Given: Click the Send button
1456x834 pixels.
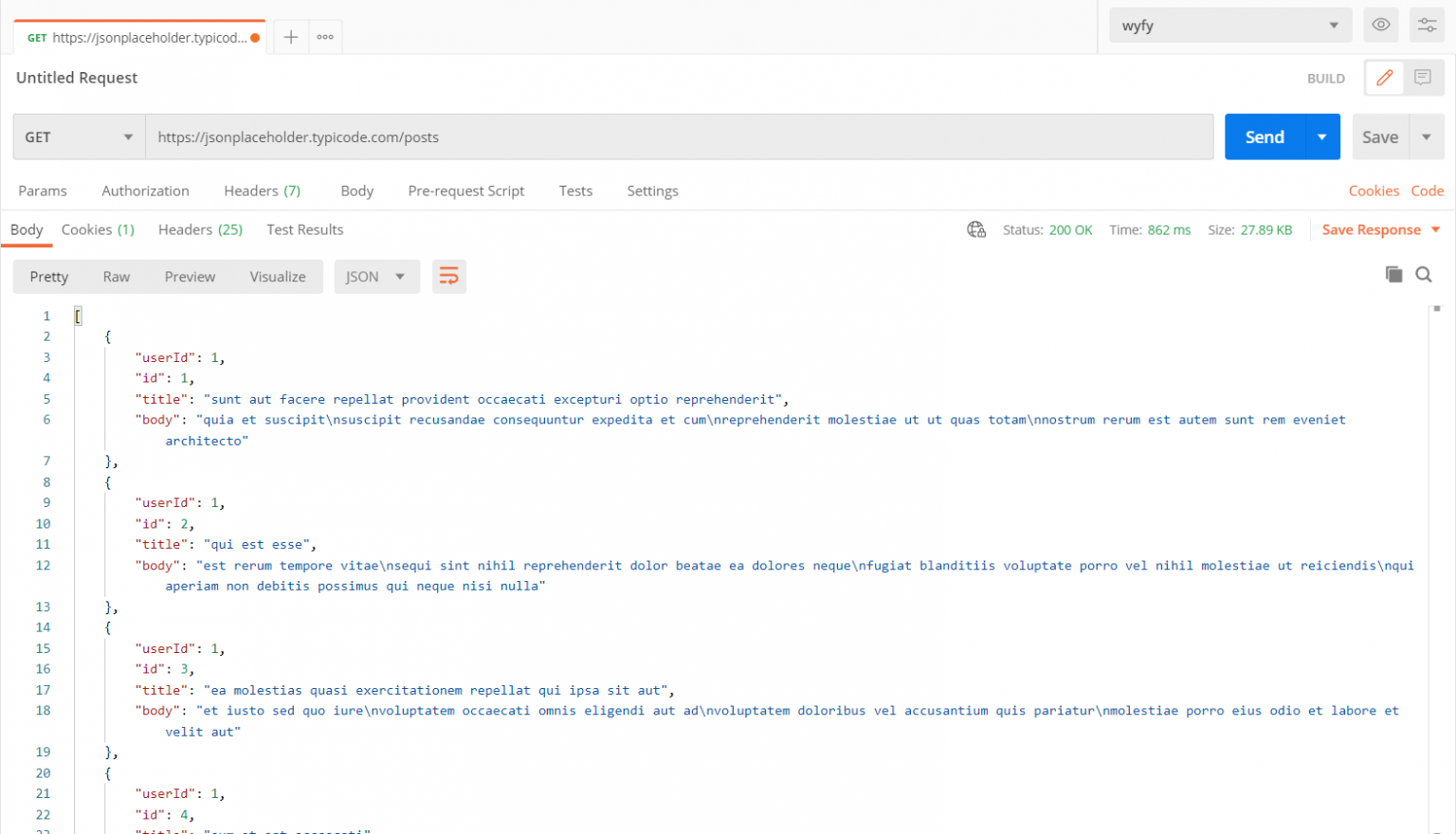Looking at the screenshot, I should pos(1264,136).
